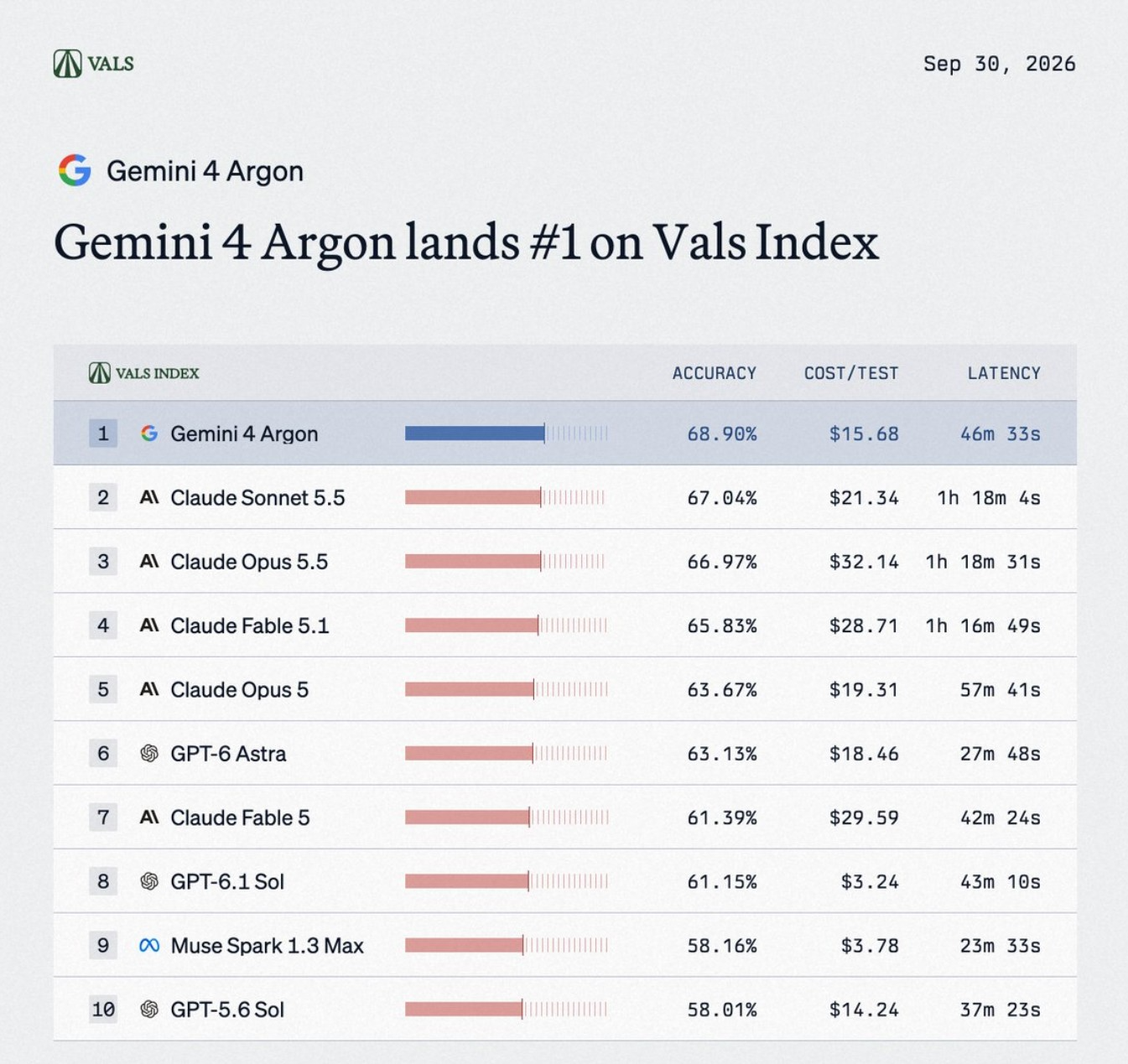Select the Claude Fable 5.1 model name
The height and width of the screenshot is (1064, 1128).
pos(249,625)
